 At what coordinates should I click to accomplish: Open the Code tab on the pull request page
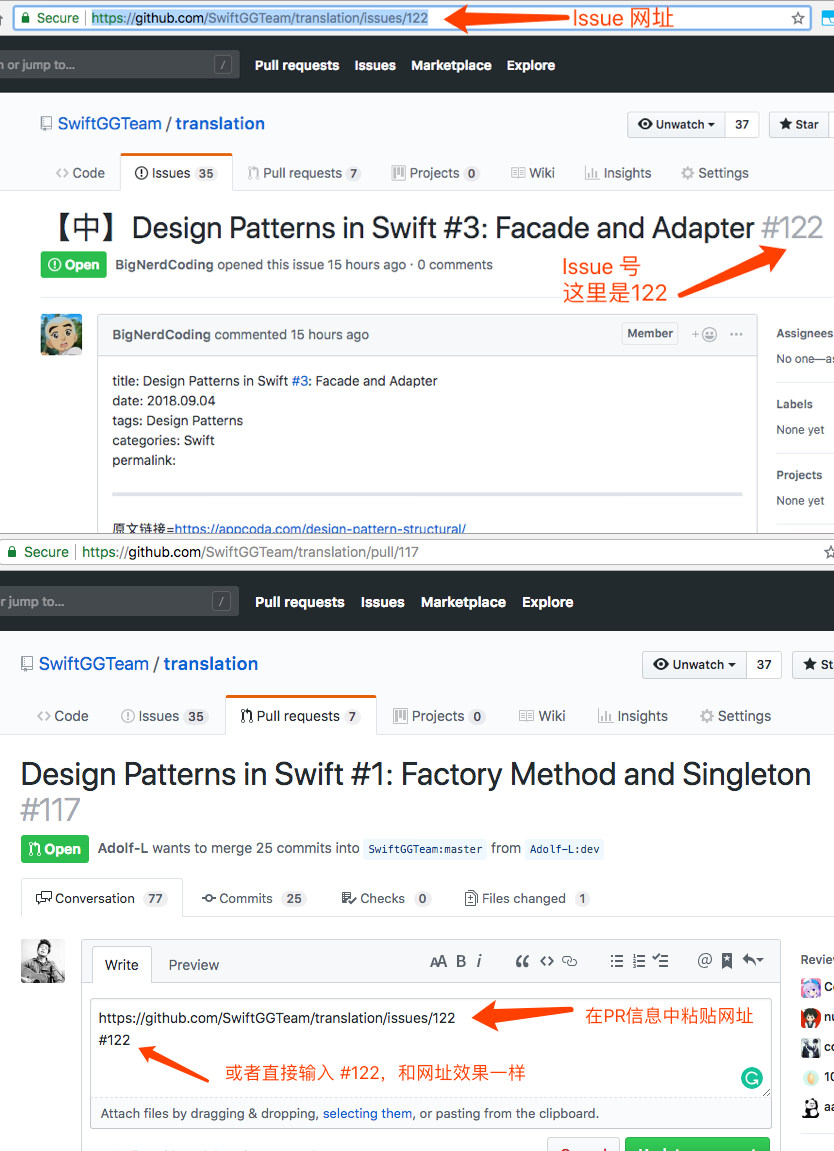coord(63,716)
